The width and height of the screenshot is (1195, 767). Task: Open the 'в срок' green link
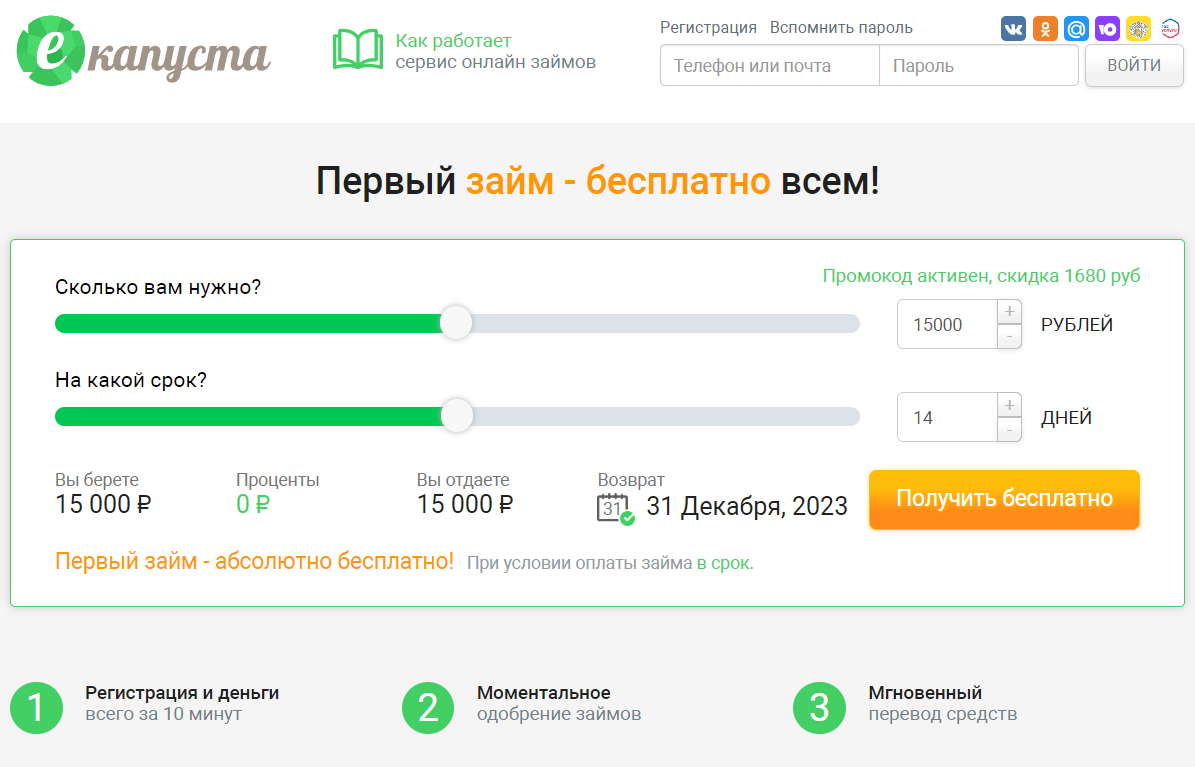(x=722, y=563)
